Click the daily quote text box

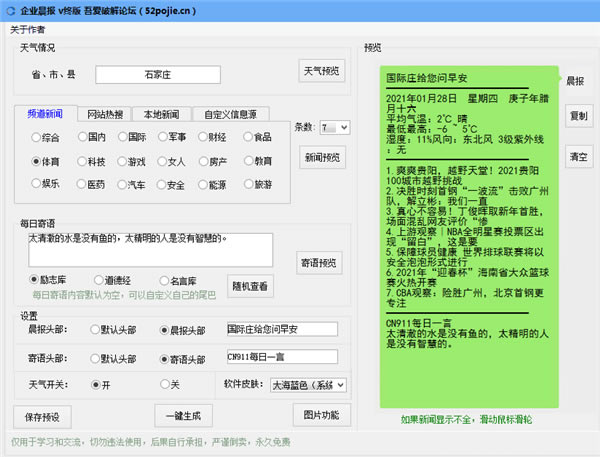coord(150,250)
